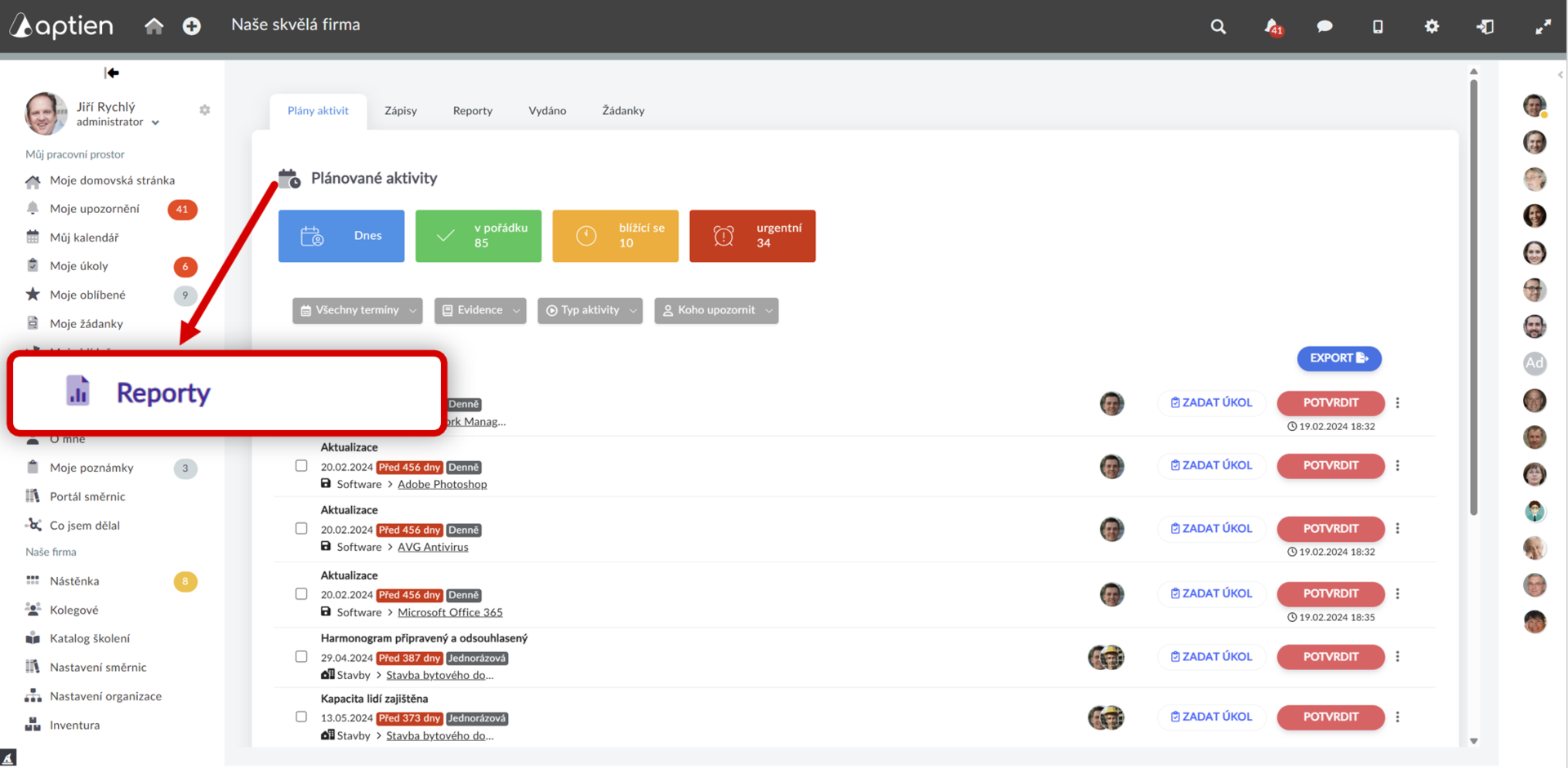The image size is (1568, 768).
Task: Open the Typ aktivity filter dropdown
Action: 590,310
